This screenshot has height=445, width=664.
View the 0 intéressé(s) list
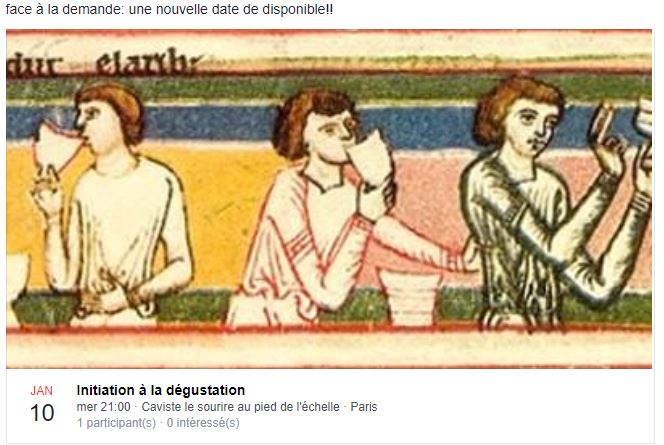203,423
